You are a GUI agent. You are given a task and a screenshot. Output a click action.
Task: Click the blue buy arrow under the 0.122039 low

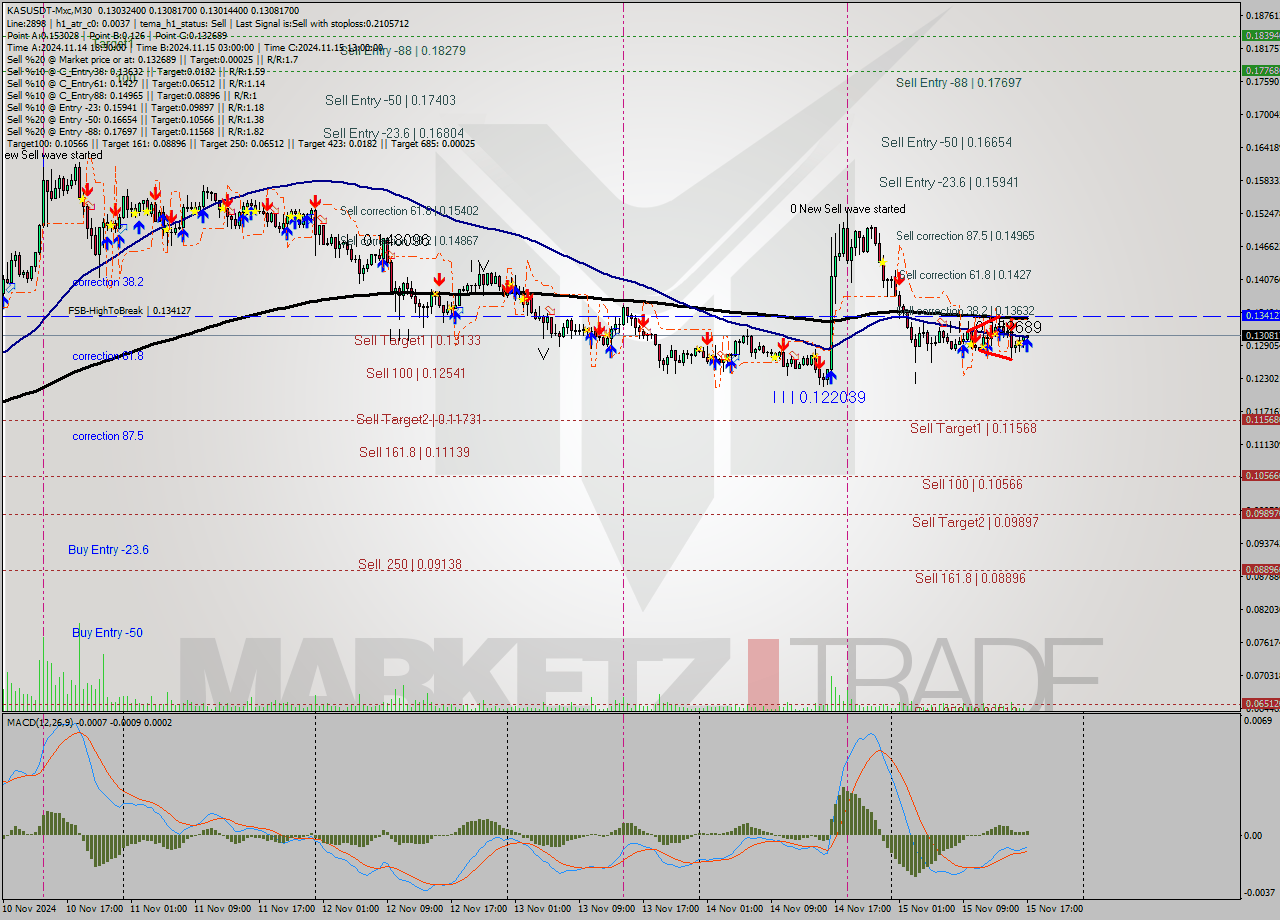click(830, 378)
